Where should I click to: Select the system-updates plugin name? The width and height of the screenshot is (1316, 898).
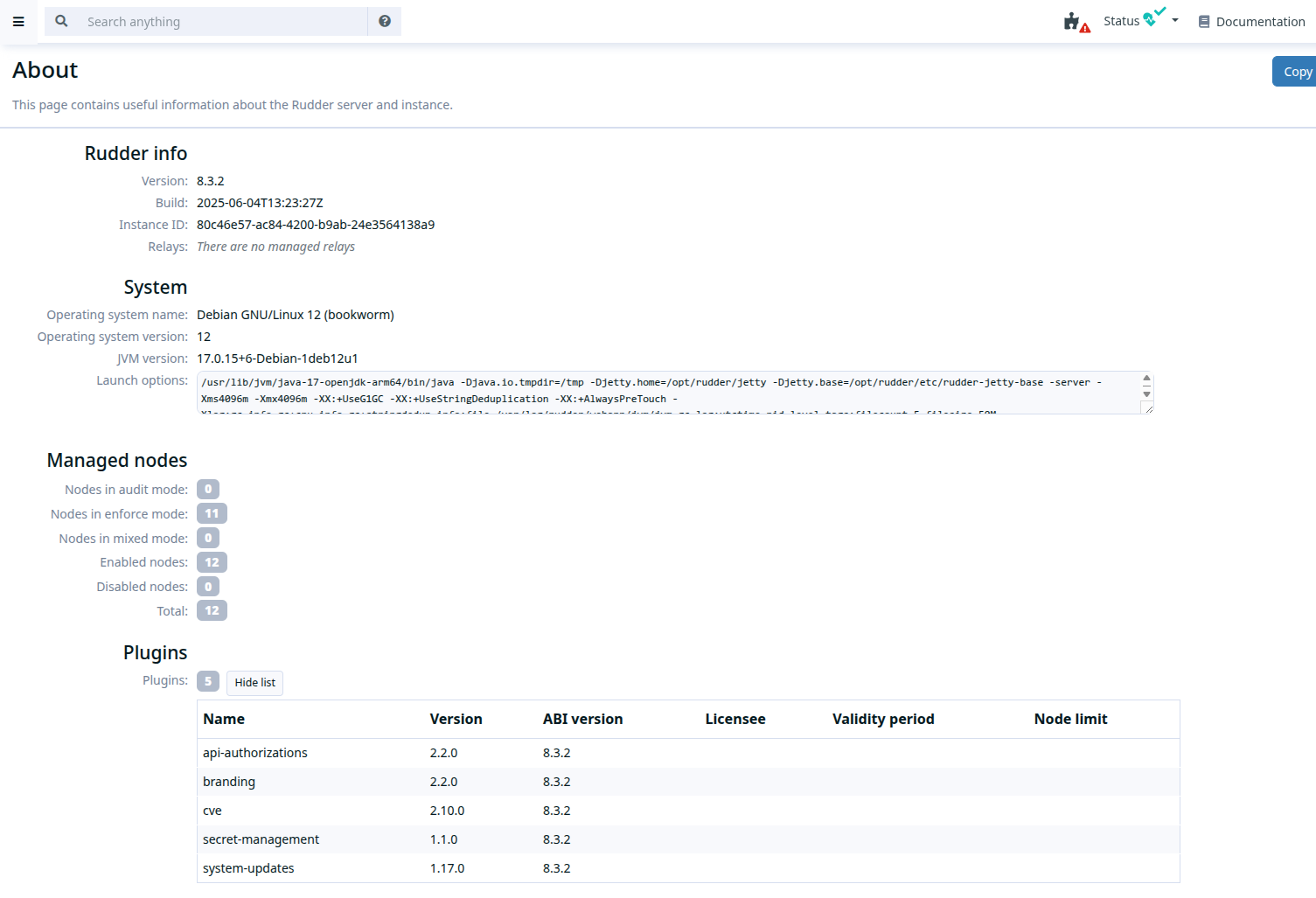pyautogui.click(x=248, y=868)
